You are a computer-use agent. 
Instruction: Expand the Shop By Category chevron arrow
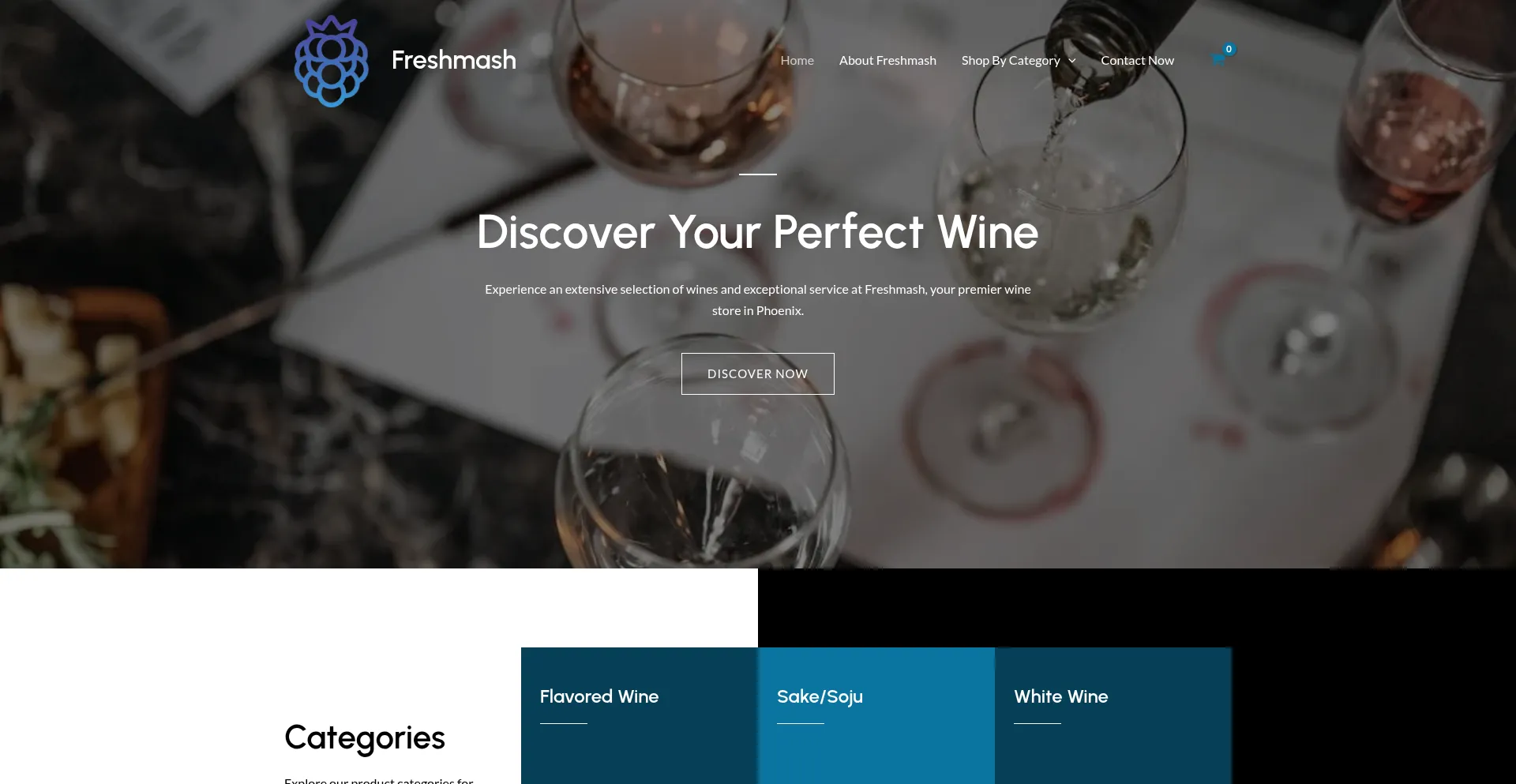click(x=1072, y=61)
